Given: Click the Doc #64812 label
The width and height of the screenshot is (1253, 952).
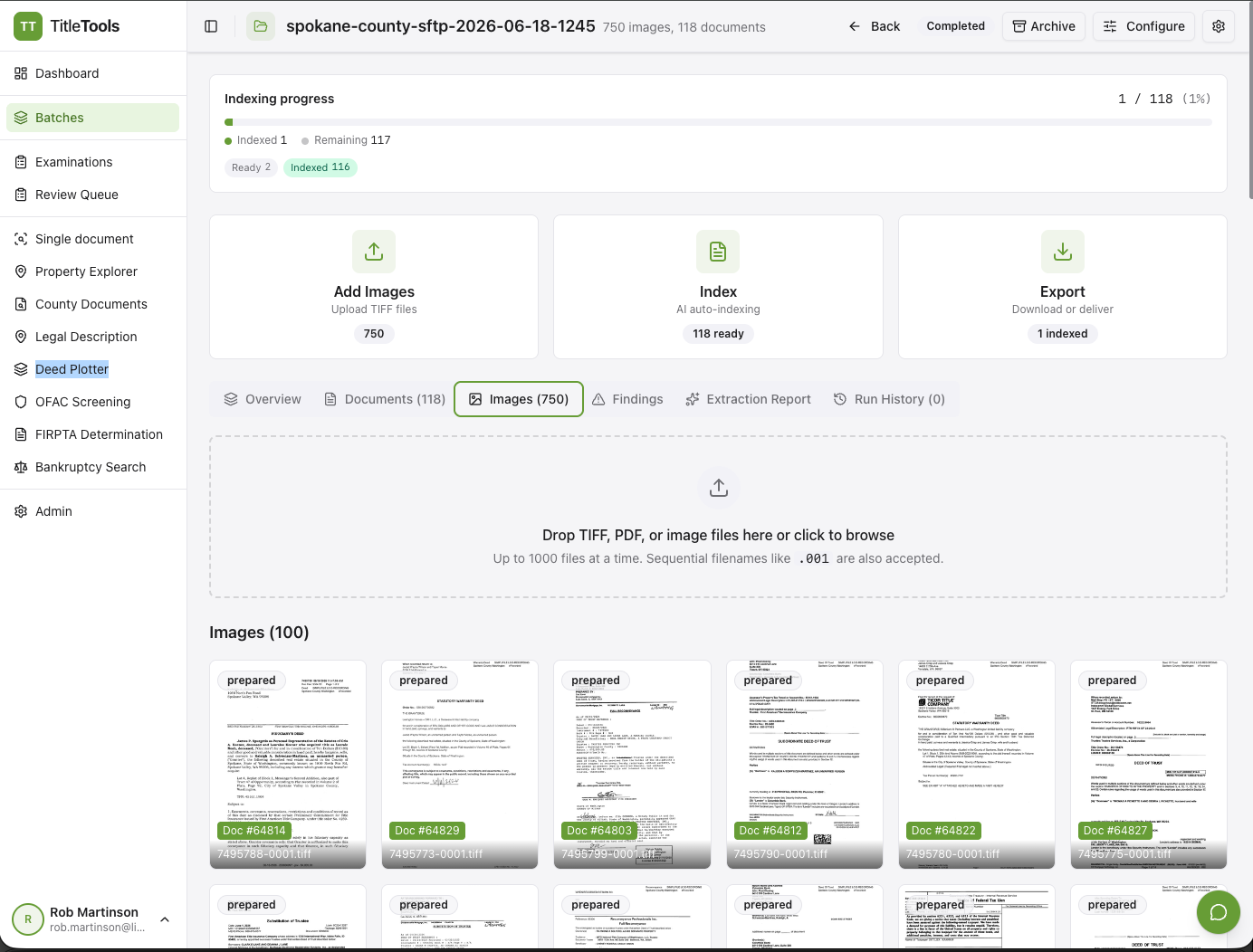Looking at the screenshot, I should click(771, 831).
